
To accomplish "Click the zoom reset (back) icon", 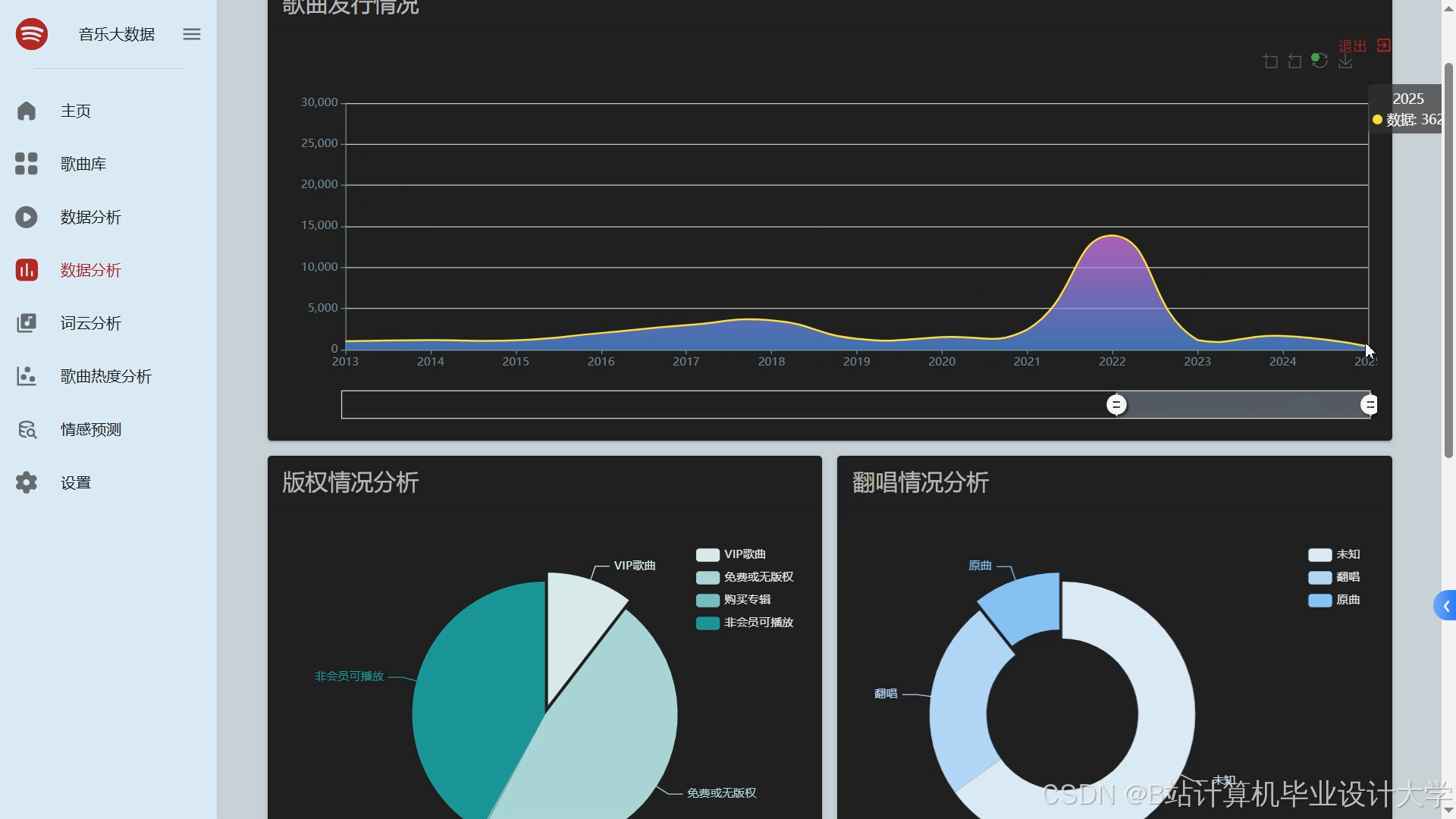I will click(x=1295, y=61).
